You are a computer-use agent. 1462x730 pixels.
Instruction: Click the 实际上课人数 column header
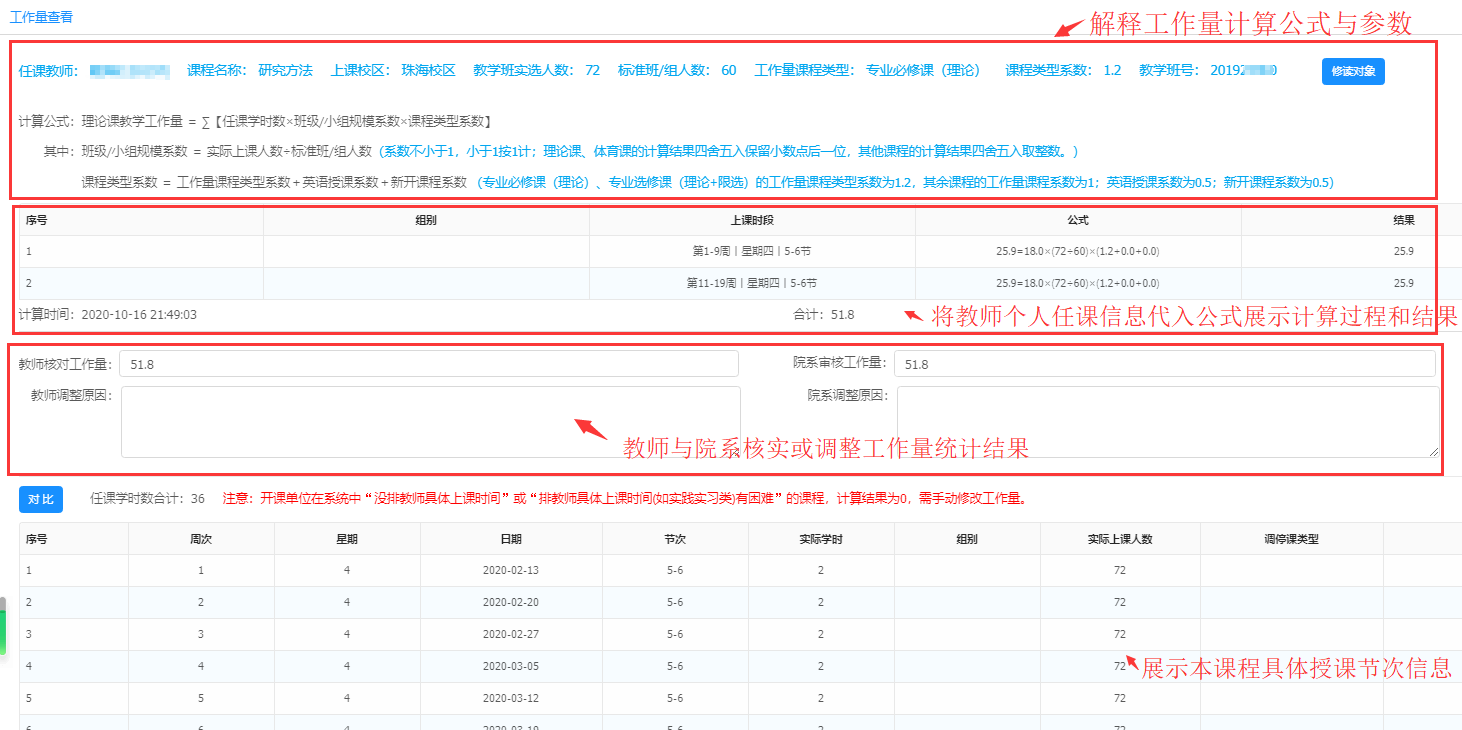coord(1119,539)
